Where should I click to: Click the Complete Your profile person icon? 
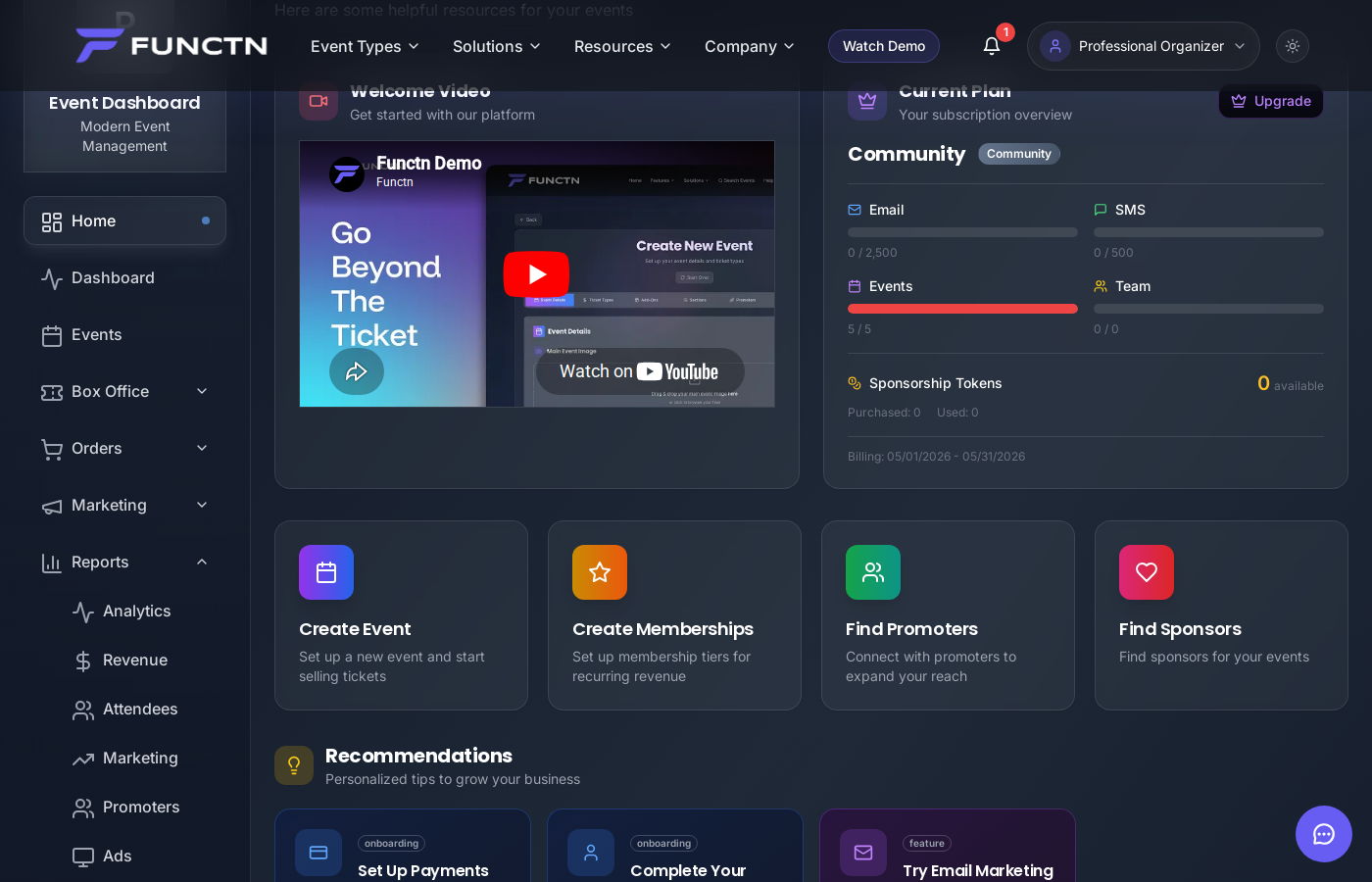591,853
